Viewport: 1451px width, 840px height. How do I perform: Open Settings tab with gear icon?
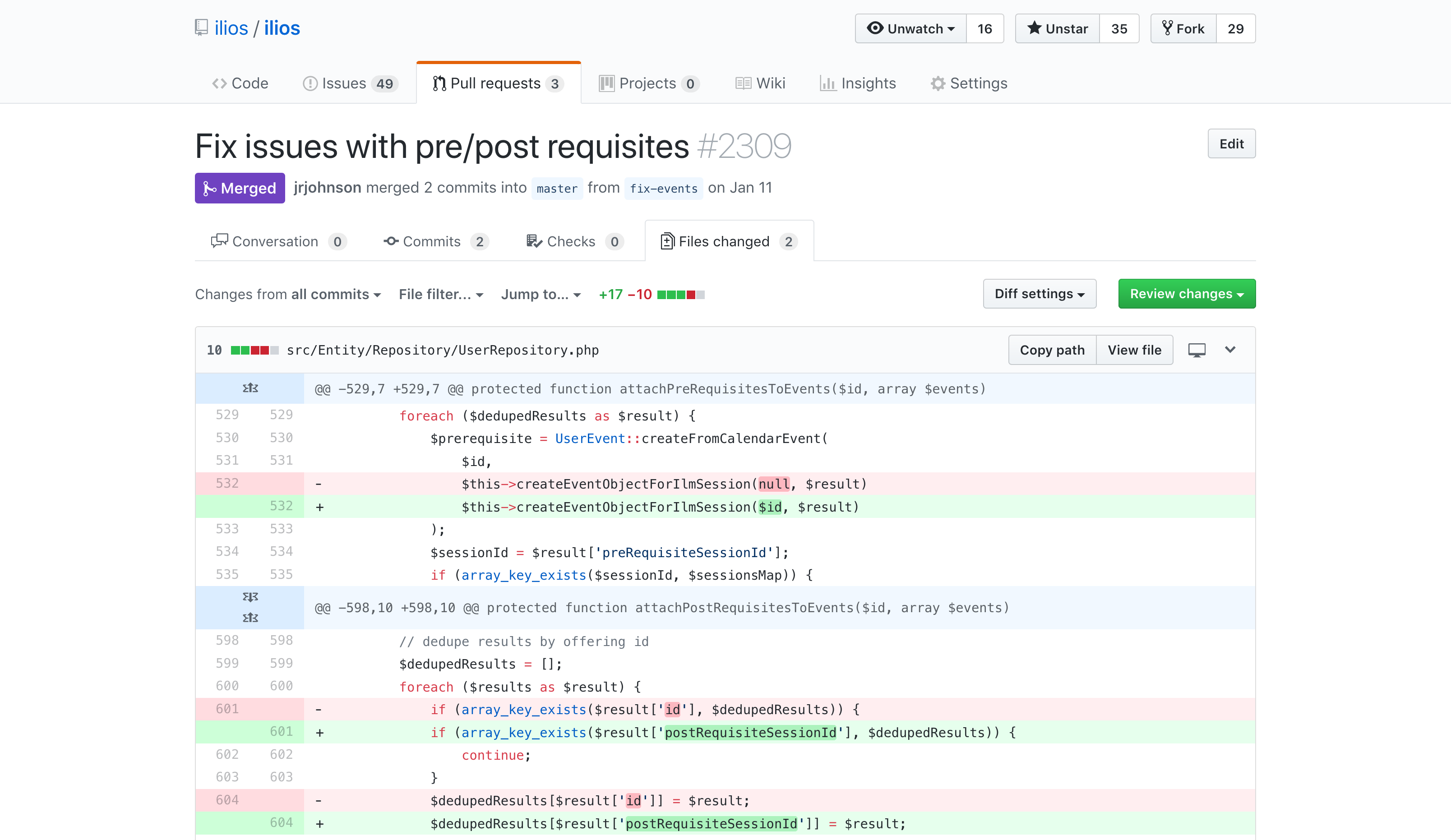(x=969, y=83)
